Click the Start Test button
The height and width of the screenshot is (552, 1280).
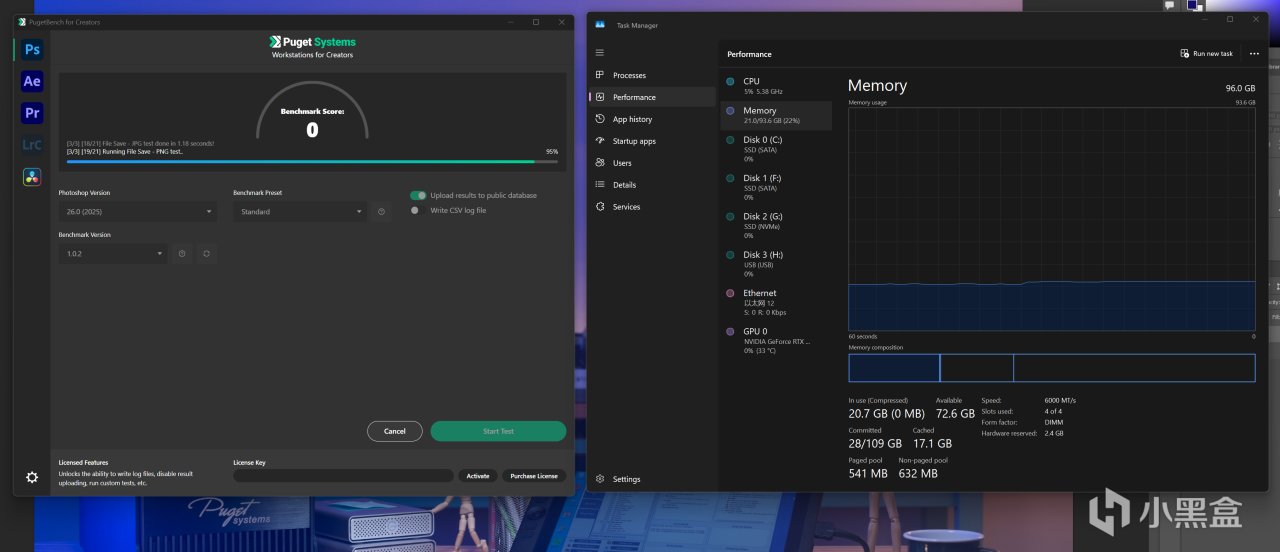tap(498, 431)
